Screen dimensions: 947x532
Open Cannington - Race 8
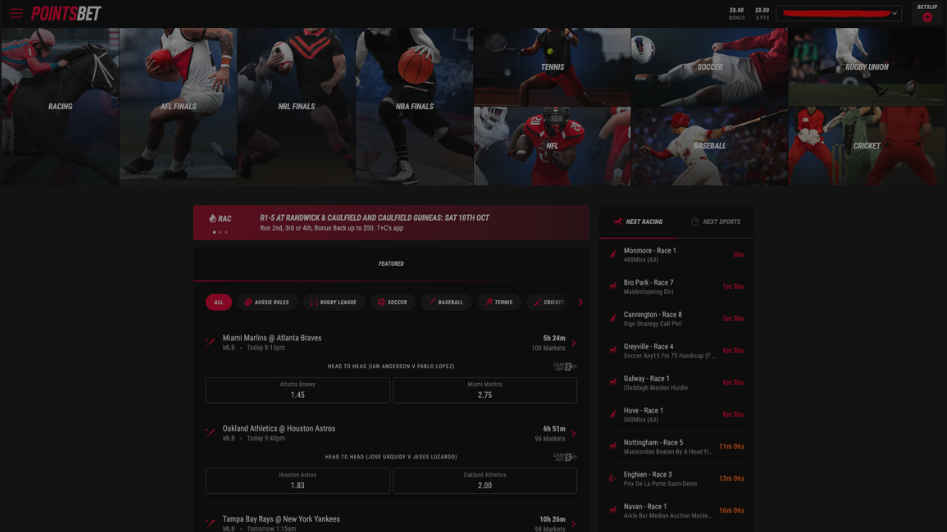click(676, 319)
